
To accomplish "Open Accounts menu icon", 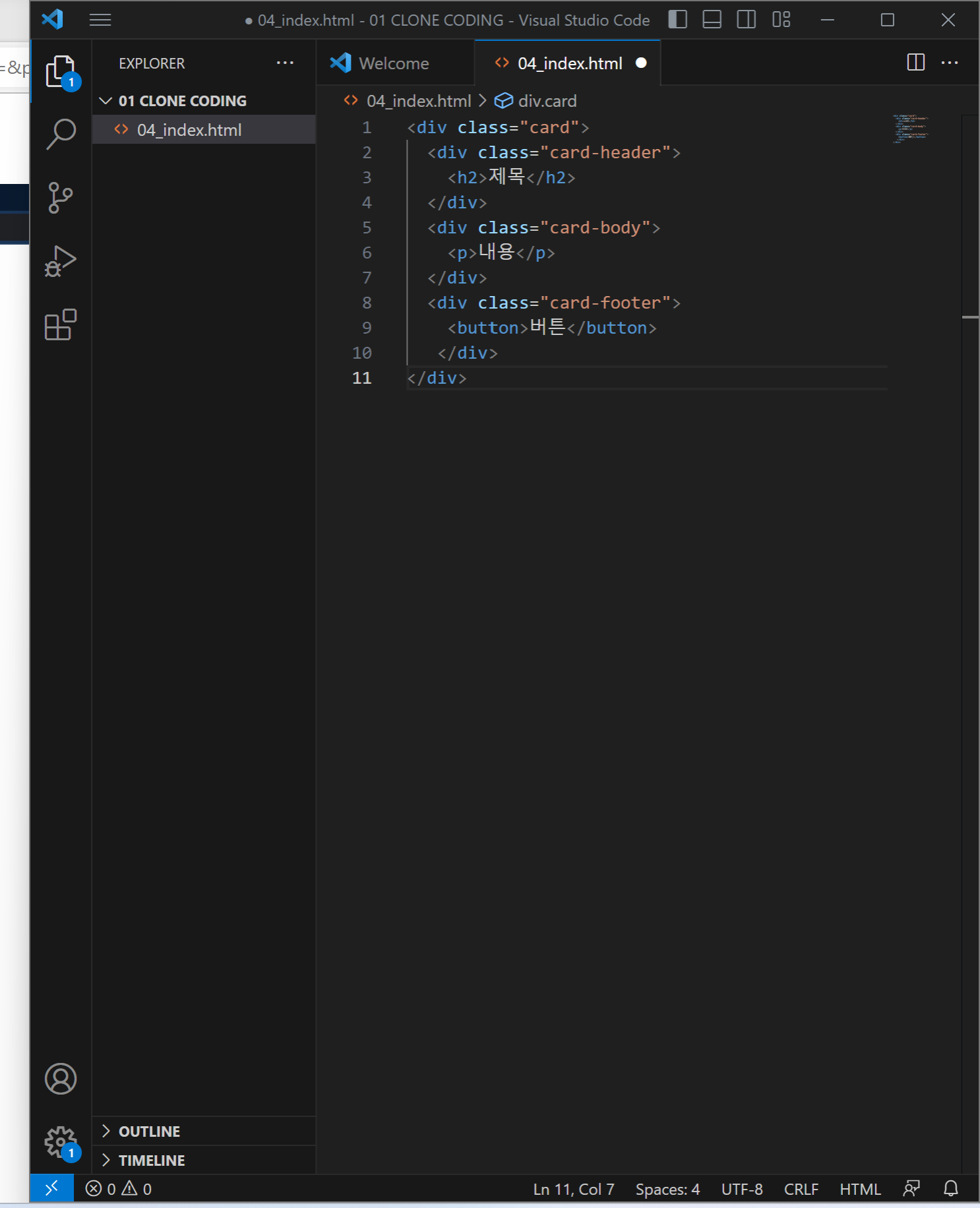I will [61, 1079].
